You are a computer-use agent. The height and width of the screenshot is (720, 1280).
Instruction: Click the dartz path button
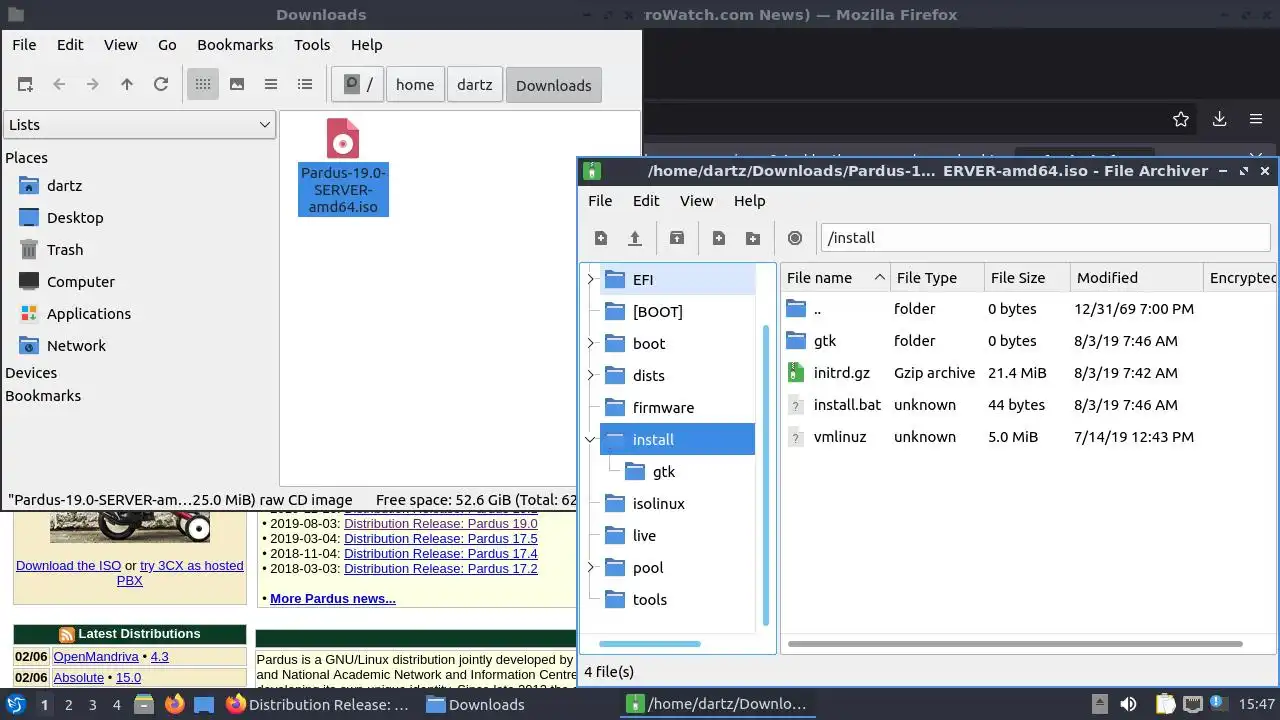click(475, 85)
